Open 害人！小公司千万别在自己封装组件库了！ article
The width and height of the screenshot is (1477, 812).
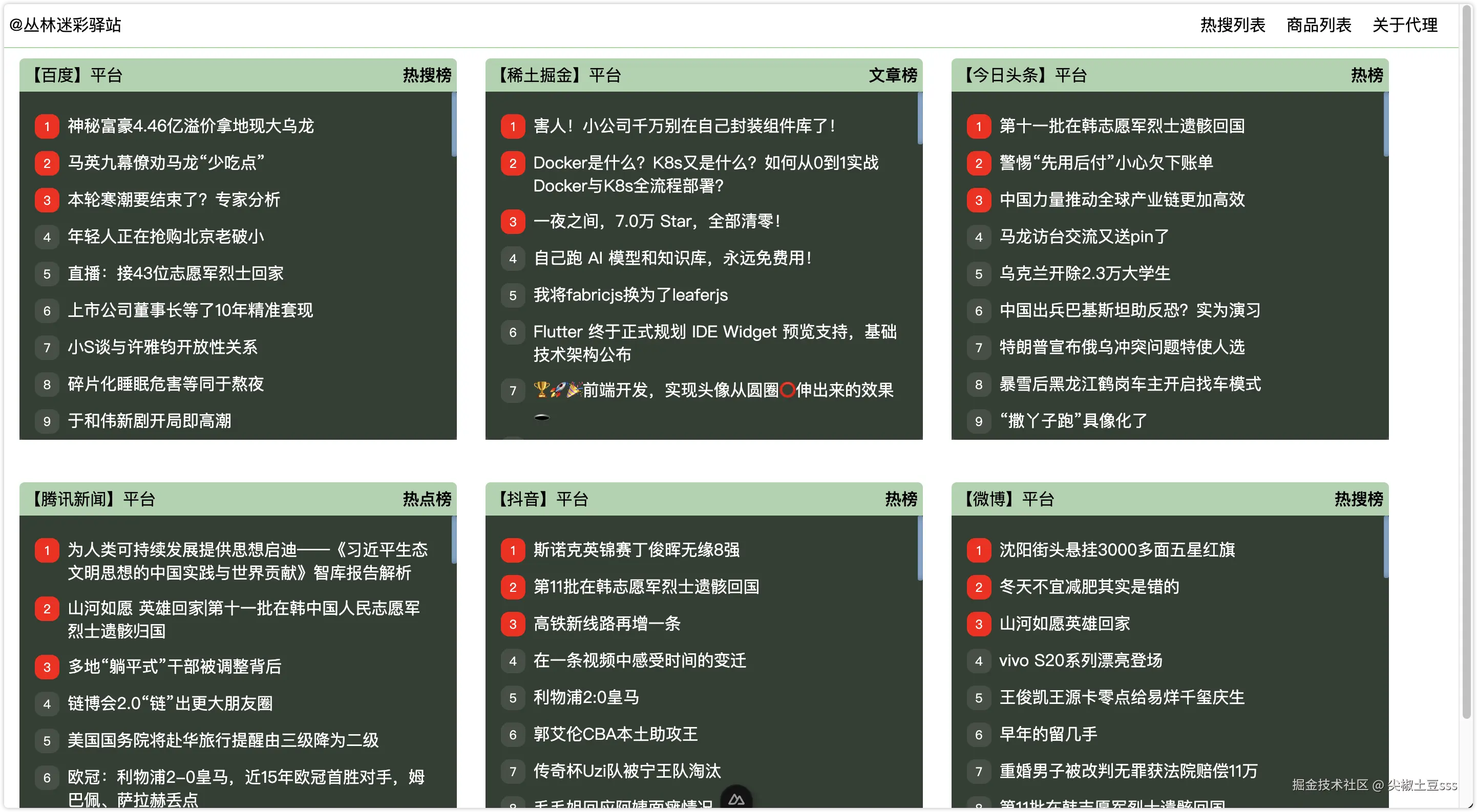[684, 126]
